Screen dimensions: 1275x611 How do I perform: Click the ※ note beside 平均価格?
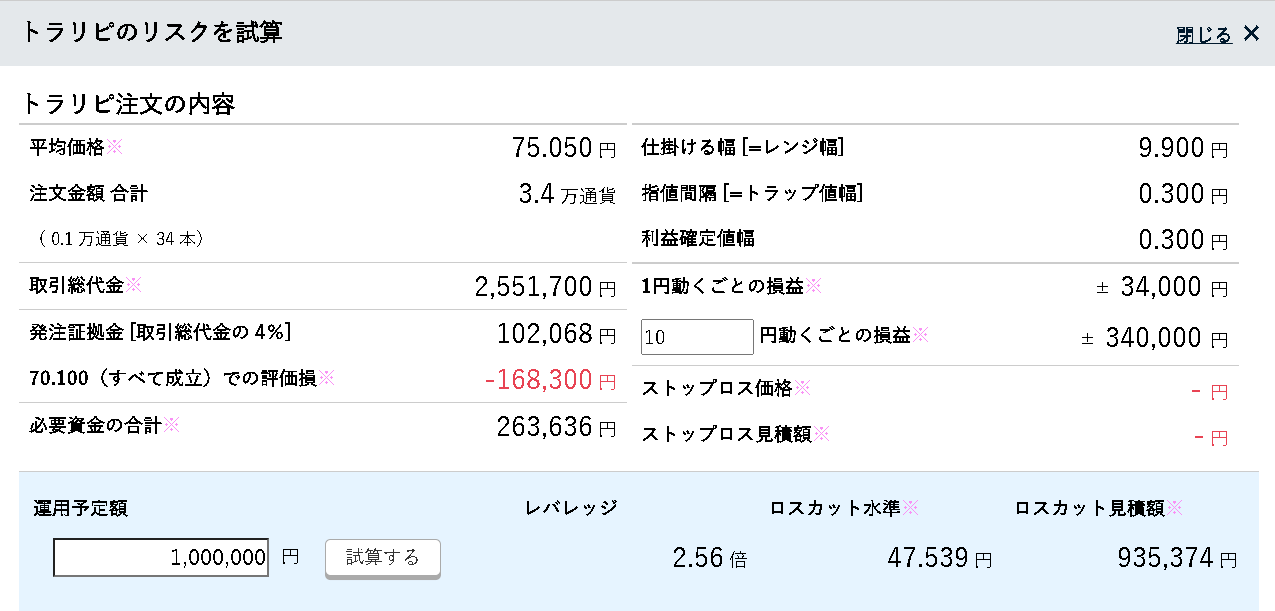114,147
